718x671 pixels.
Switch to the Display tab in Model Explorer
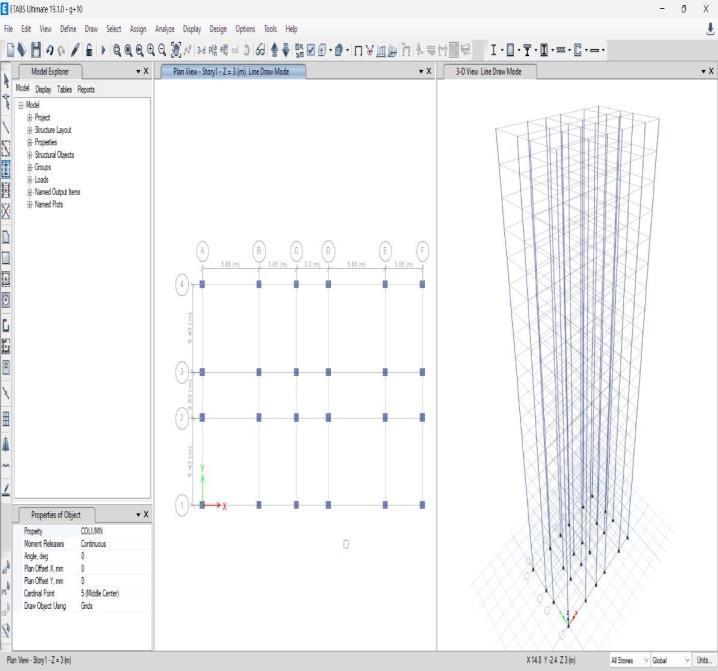pyautogui.click(x=43, y=89)
